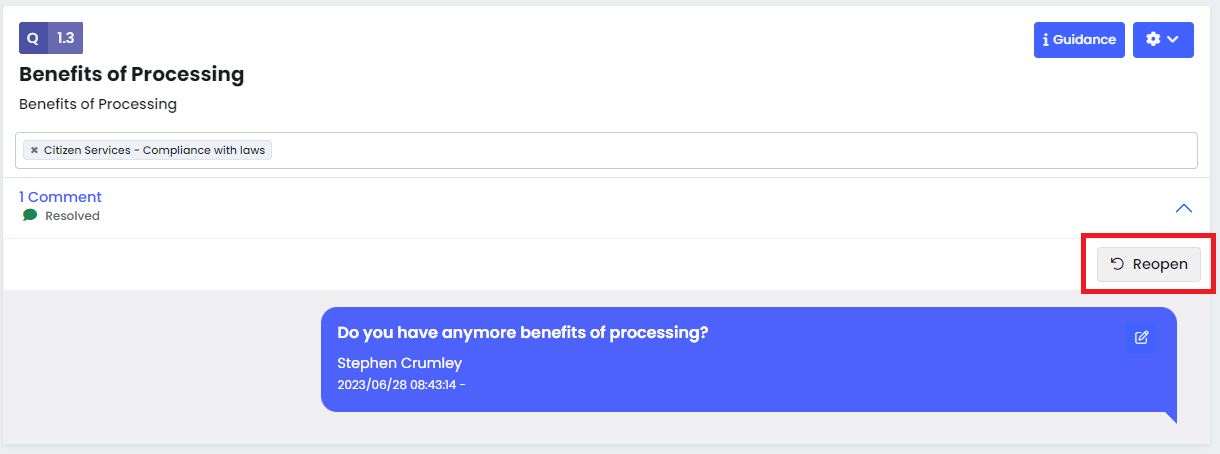1220x454 pixels.
Task: Open the Guidance panel
Action: coord(1079,40)
